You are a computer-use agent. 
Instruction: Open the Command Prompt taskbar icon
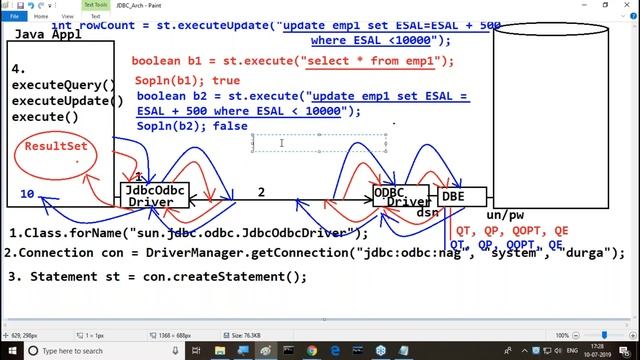[289, 351]
